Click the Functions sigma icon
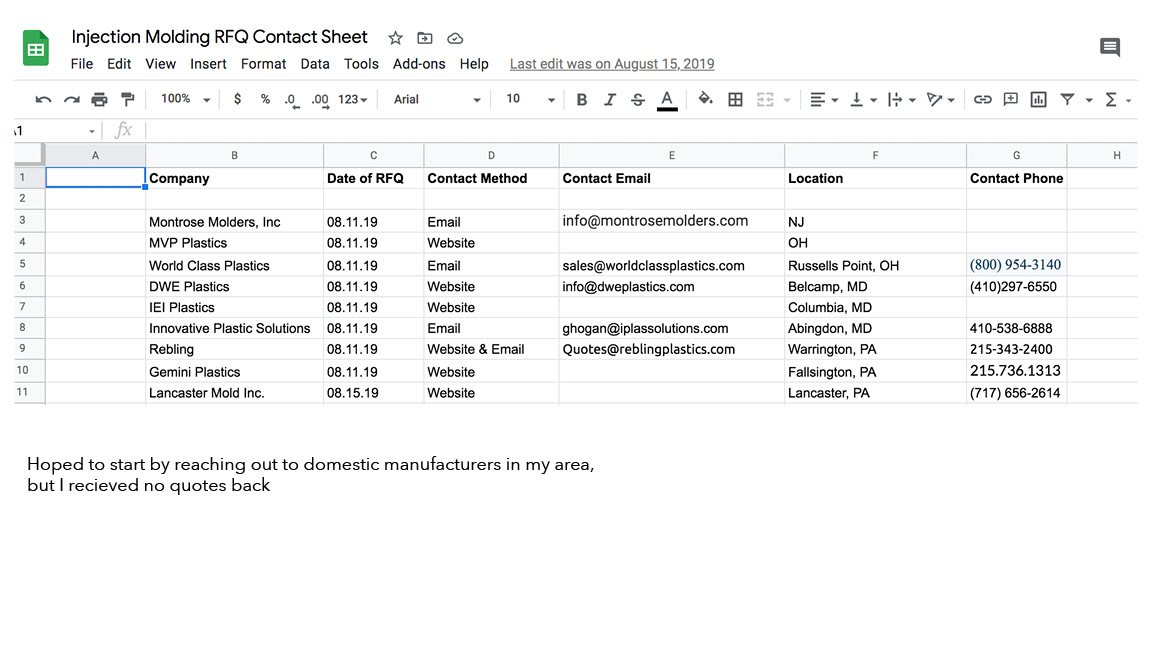The image size is (1152, 648). click(1111, 99)
